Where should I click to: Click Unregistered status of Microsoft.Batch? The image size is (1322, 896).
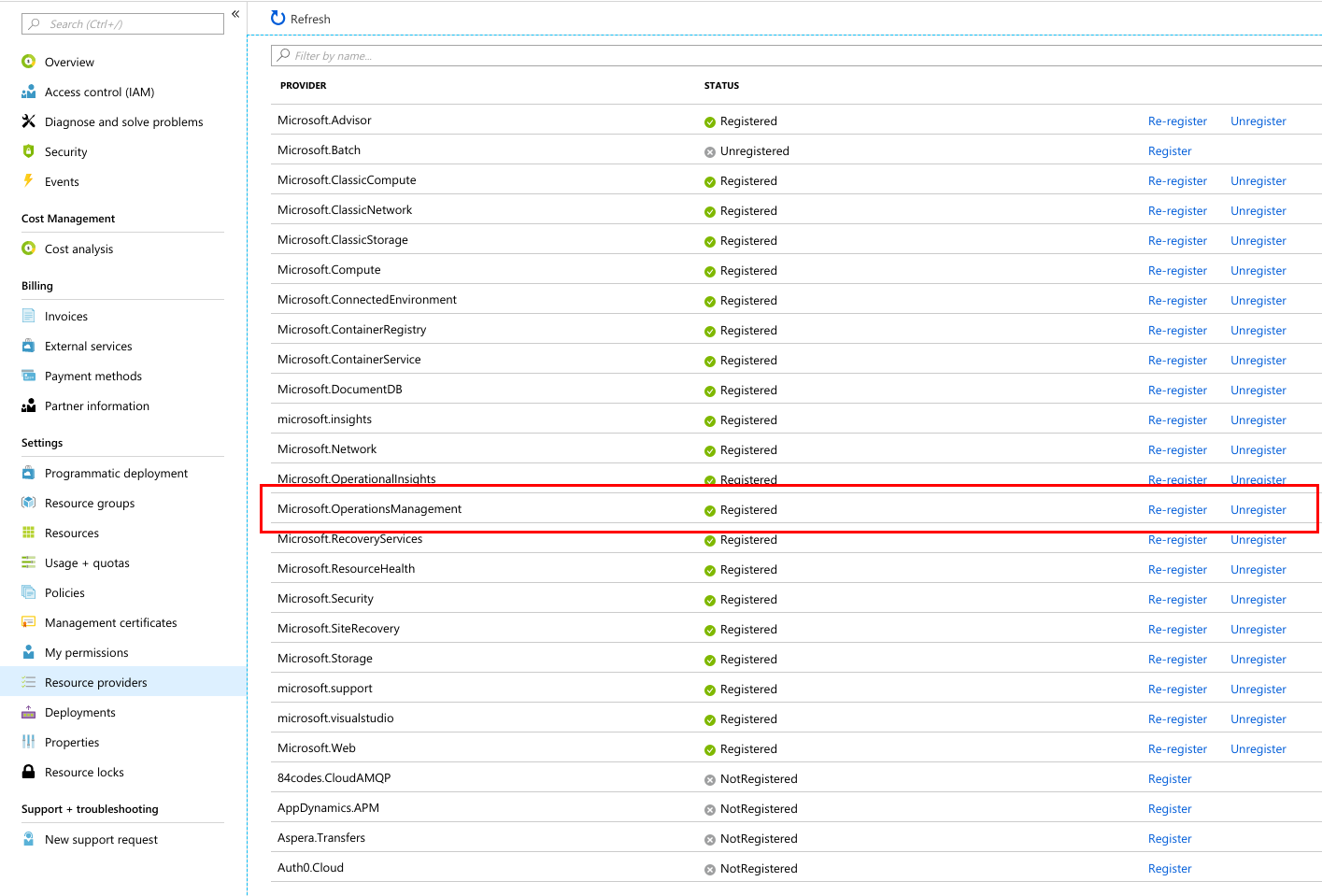point(755,151)
